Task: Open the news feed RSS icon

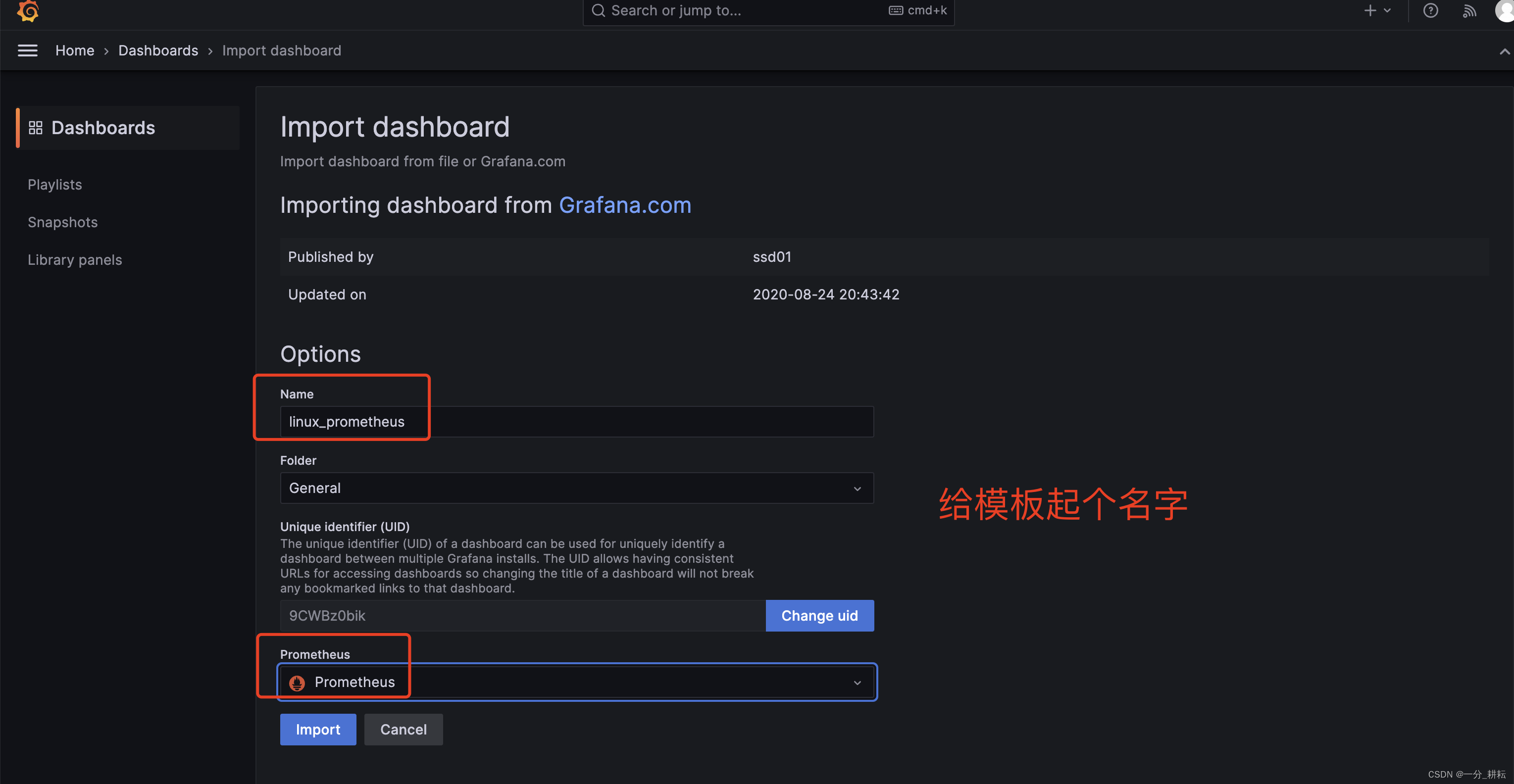Action: pyautogui.click(x=1469, y=10)
